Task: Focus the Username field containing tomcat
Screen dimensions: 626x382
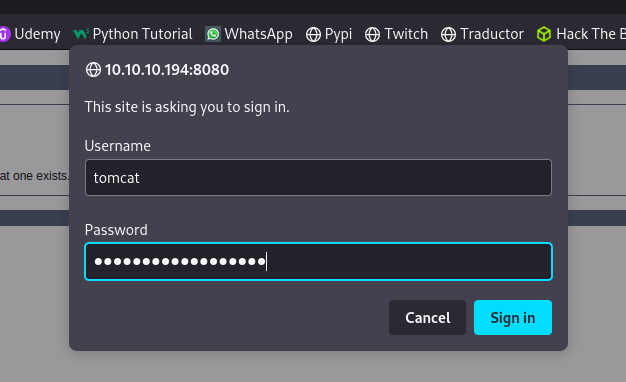Action: pyautogui.click(x=318, y=178)
